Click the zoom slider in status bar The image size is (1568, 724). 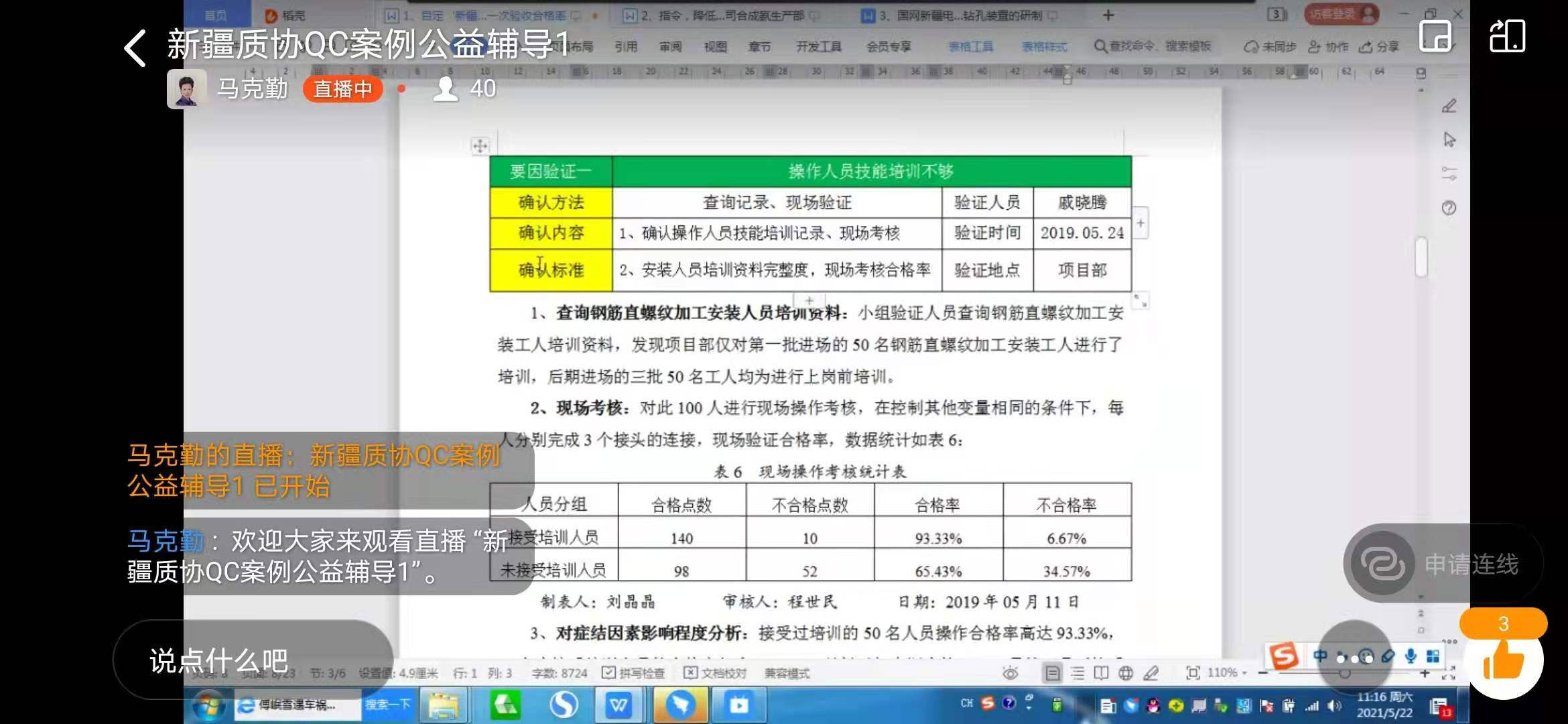[1344, 673]
